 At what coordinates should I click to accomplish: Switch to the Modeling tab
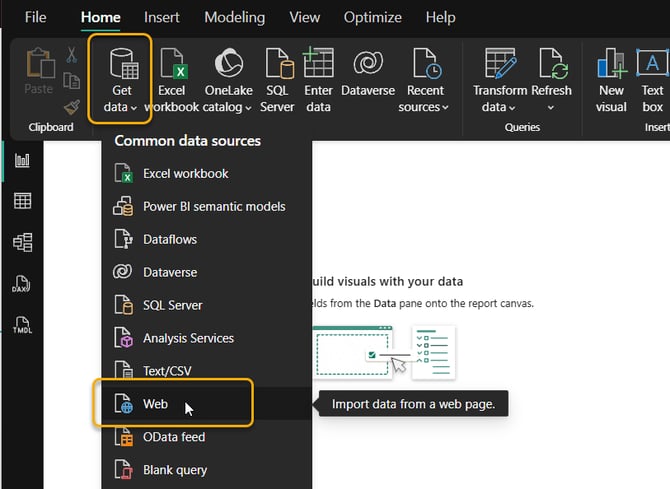coord(234,17)
